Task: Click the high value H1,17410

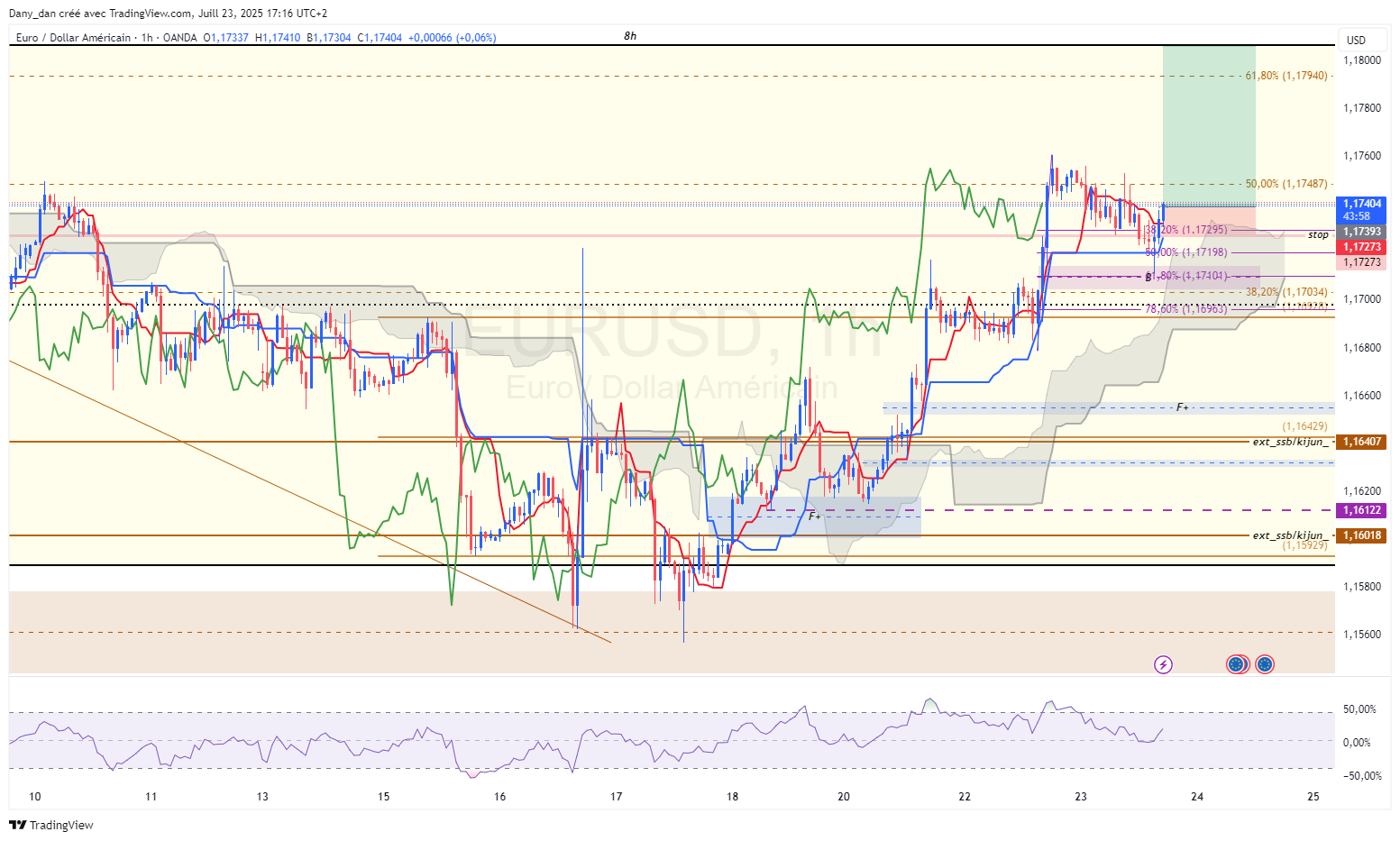Action: click(278, 38)
